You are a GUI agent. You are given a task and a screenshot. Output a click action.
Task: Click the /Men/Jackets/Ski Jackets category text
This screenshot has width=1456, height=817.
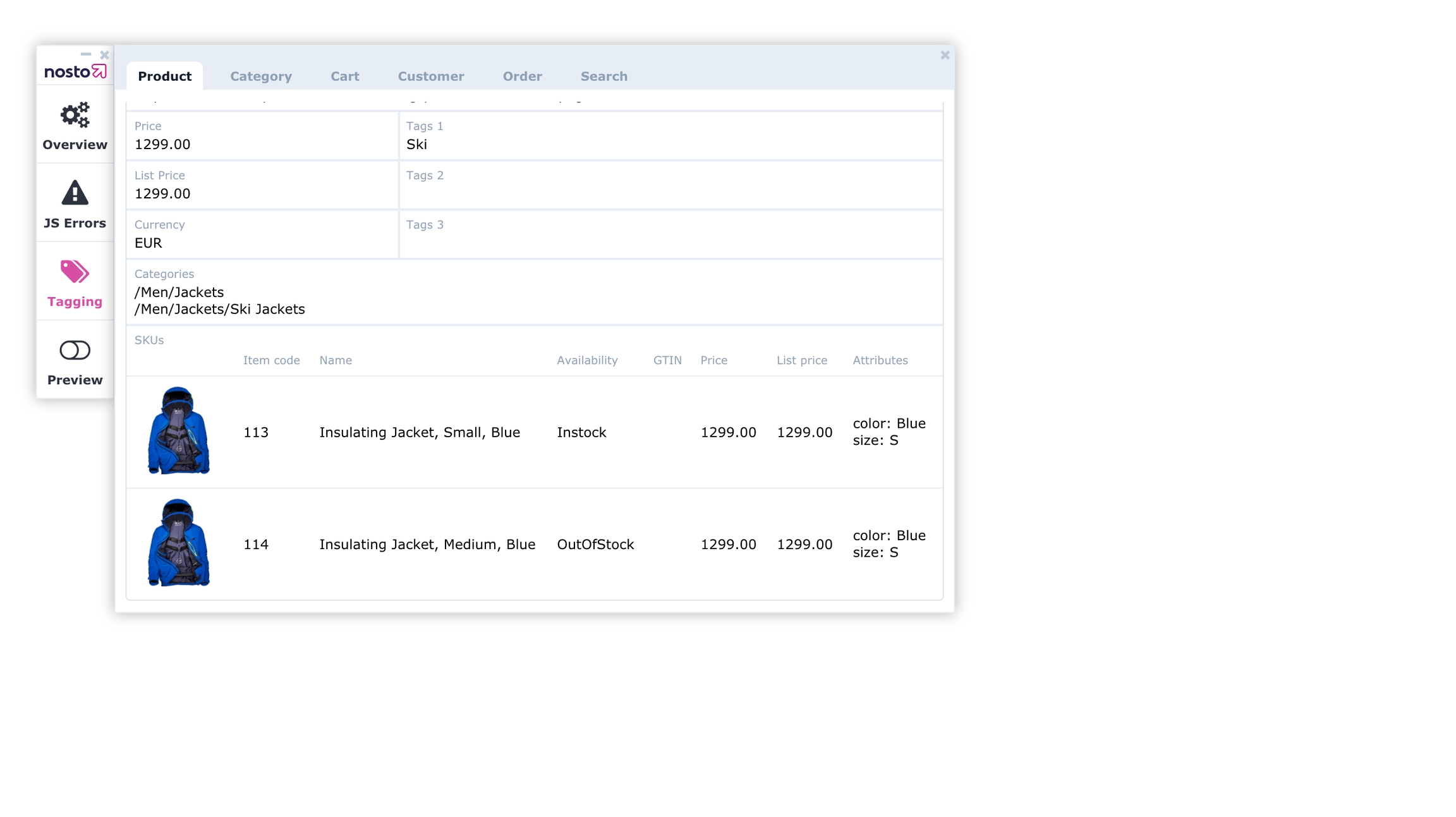point(219,310)
